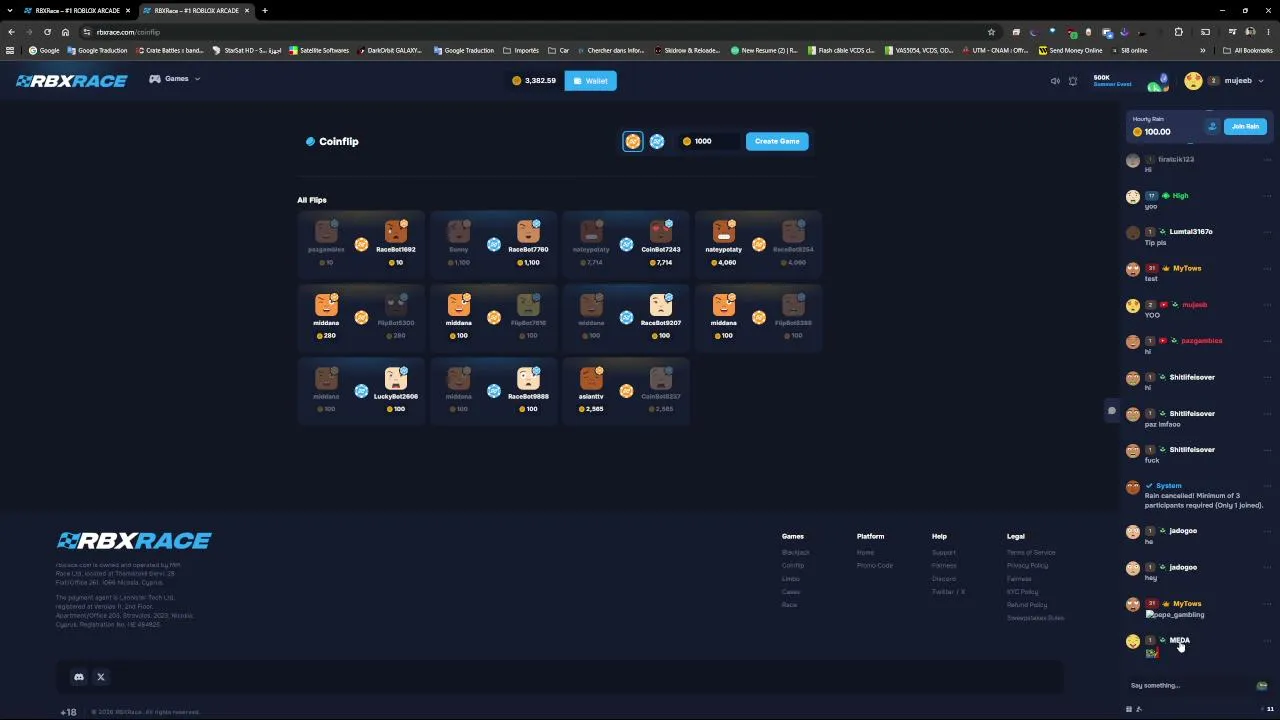Open options for pazgambles chat message
1280x720 pixels.
click(1268, 341)
